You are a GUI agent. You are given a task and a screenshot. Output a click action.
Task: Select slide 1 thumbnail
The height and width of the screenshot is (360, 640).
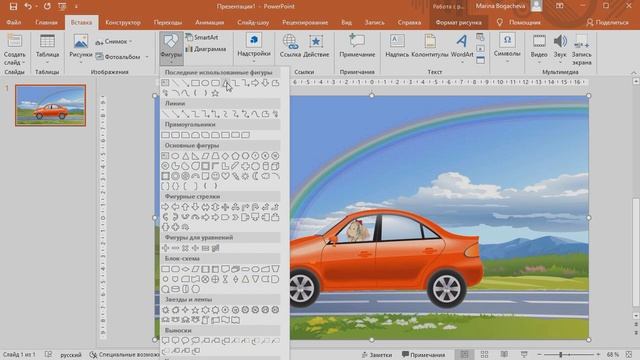pyautogui.click(x=51, y=105)
